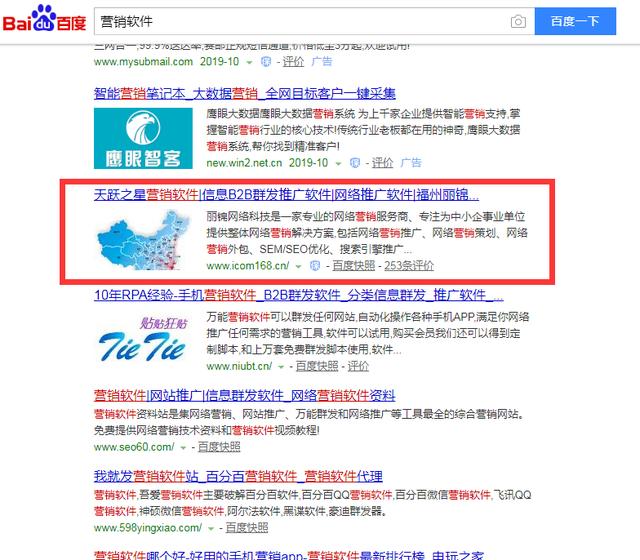Open 我就发营销软件站 result title link
This screenshot has height=560, width=640.
(238, 476)
